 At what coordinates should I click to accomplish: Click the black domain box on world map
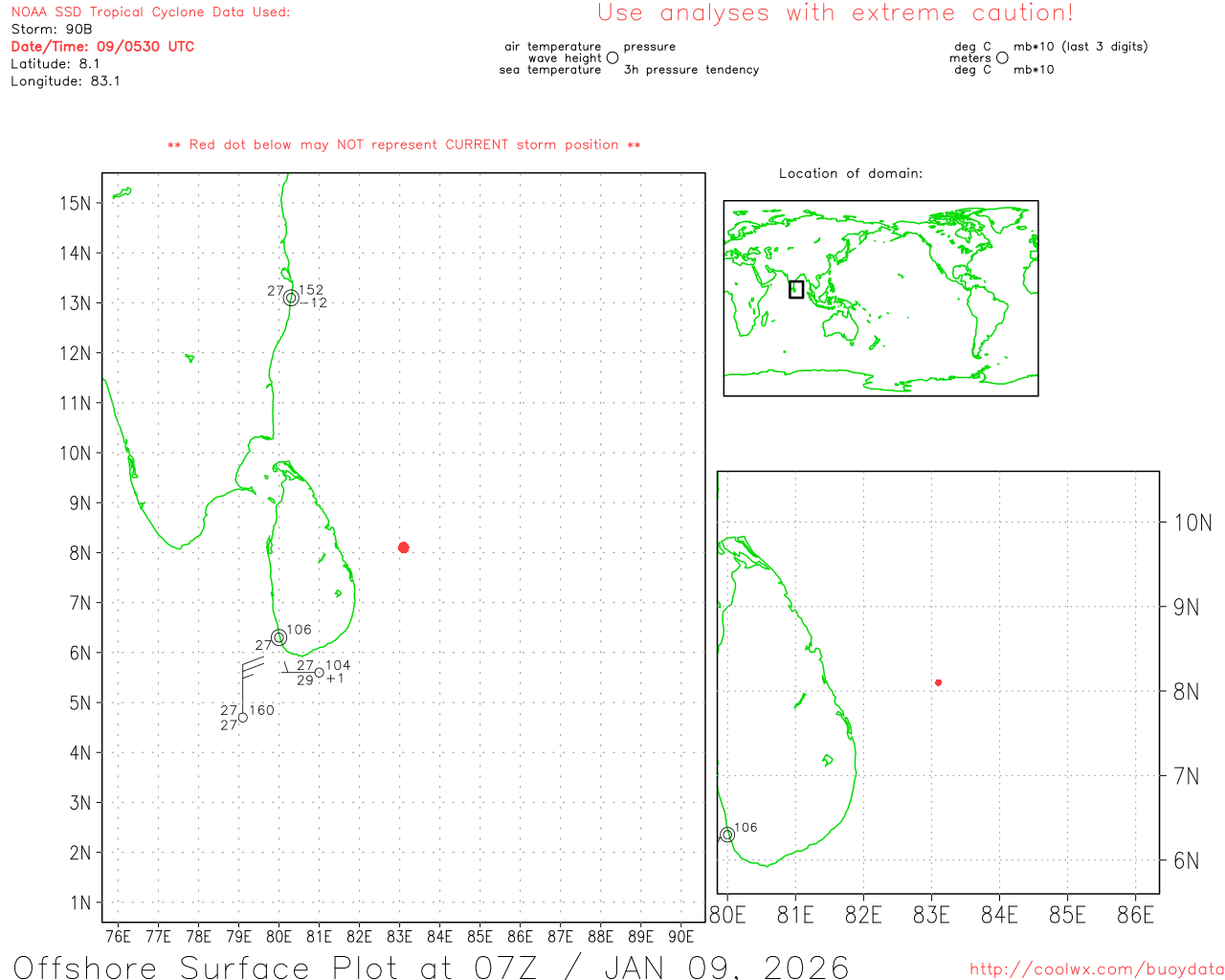(796, 289)
